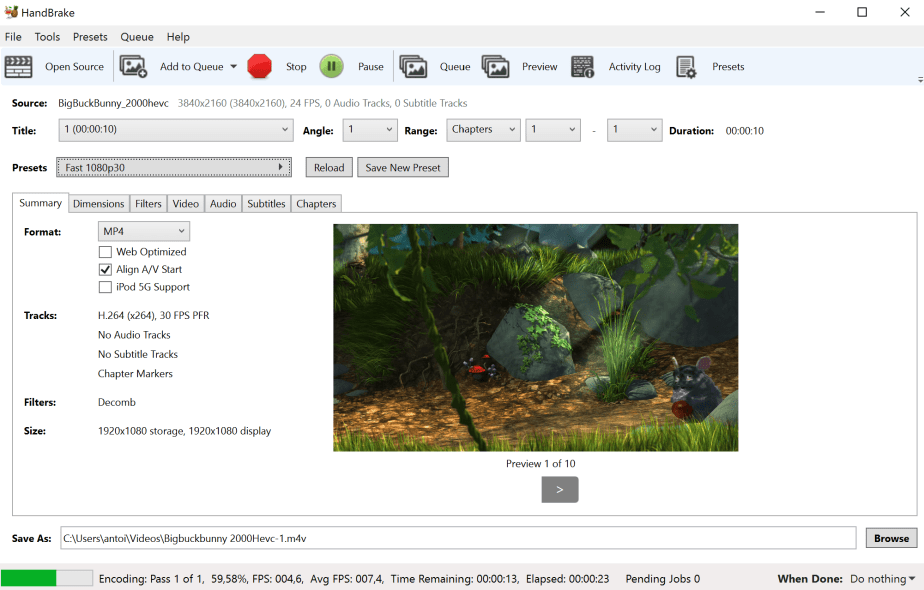Open the Activity Log icon

click(583, 67)
